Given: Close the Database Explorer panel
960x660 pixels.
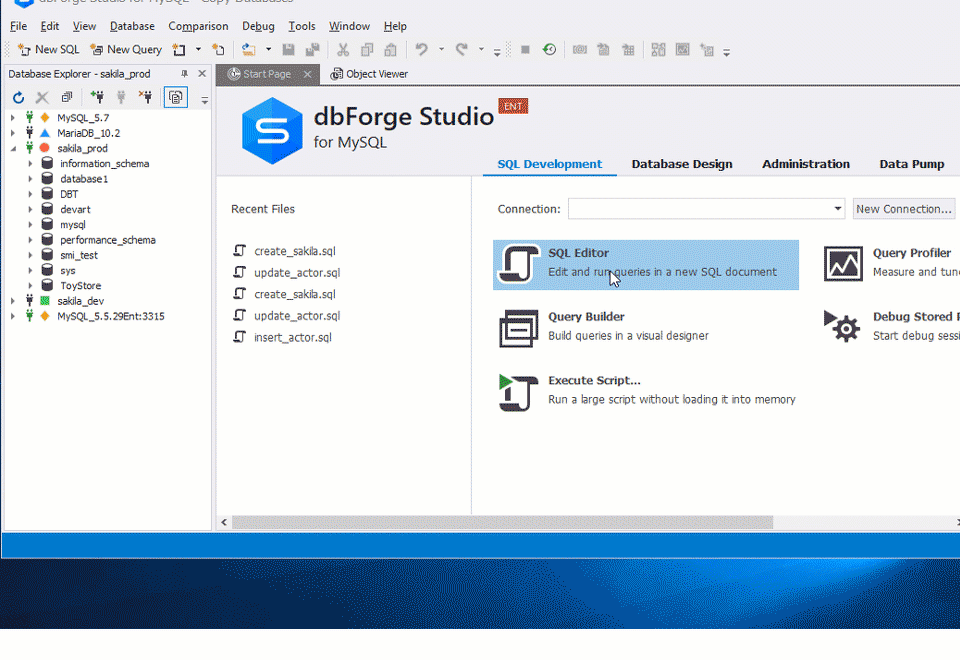Looking at the screenshot, I should 202,73.
